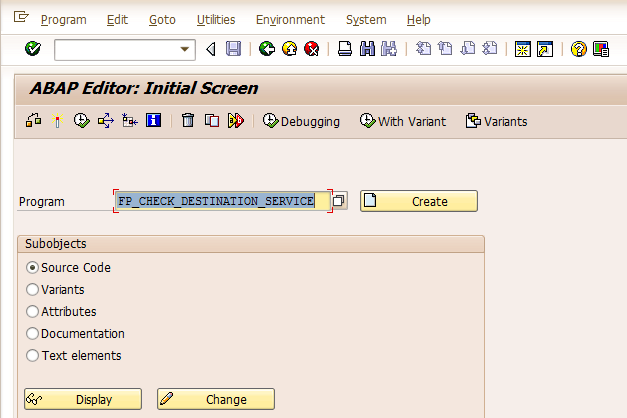
Task: Select the Documentation radio button
Action: (x=32, y=334)
